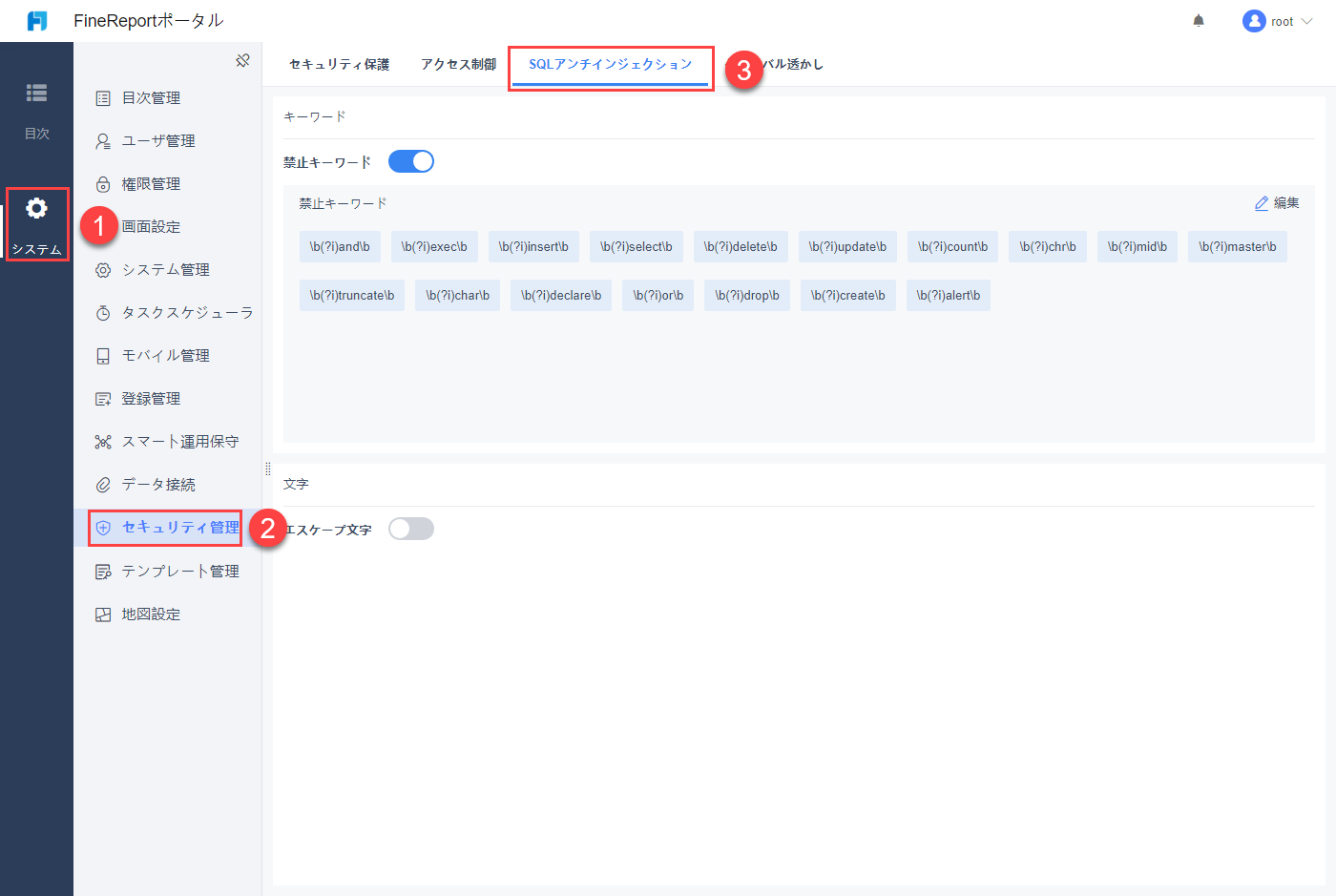Open 地図設定 map settings icon

pyautogui.click(x=102, y=614)
